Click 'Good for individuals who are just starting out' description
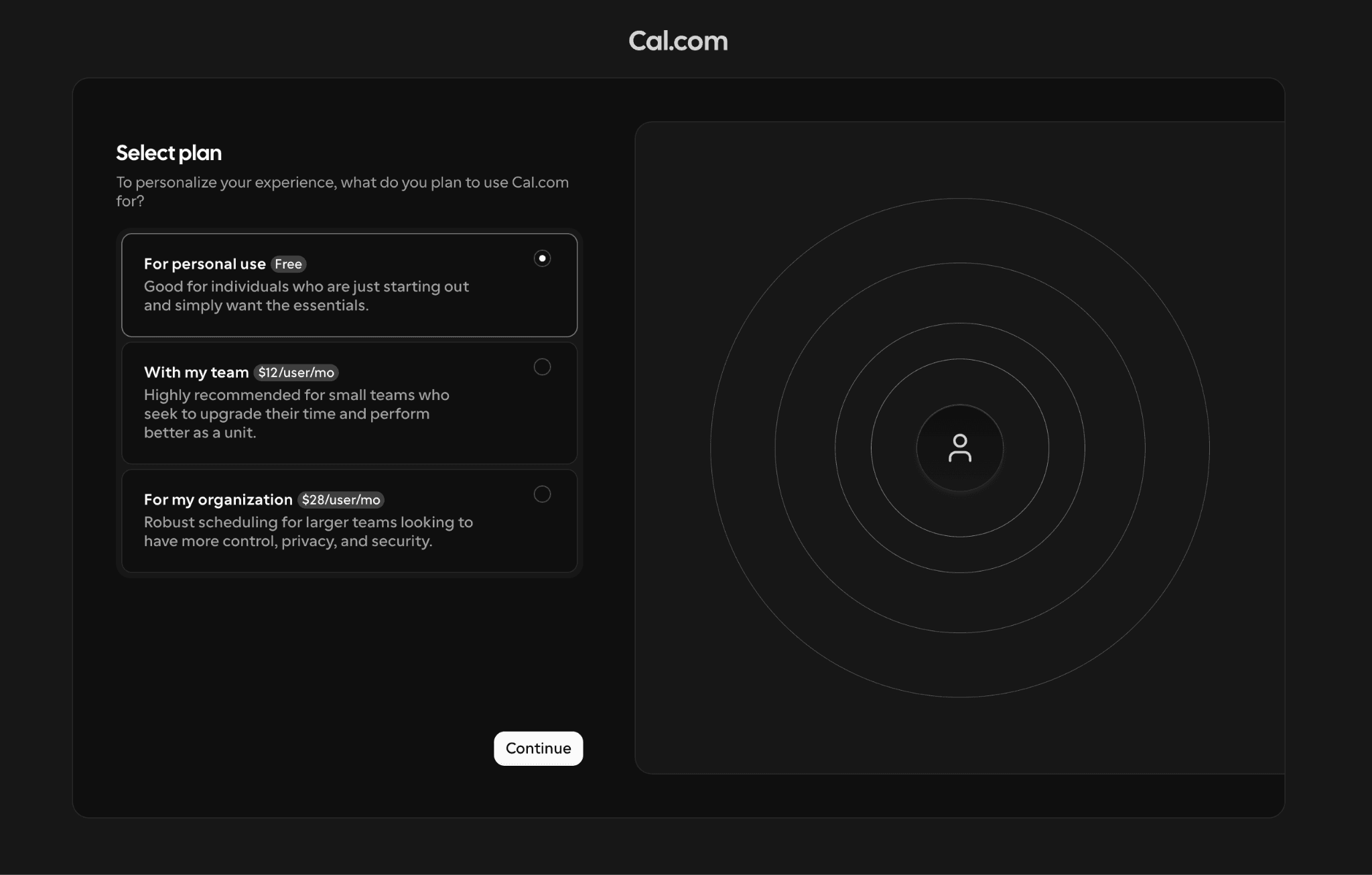Image resolution: width=1372 pixels, height=875 pixels. (x=306, y=296)
